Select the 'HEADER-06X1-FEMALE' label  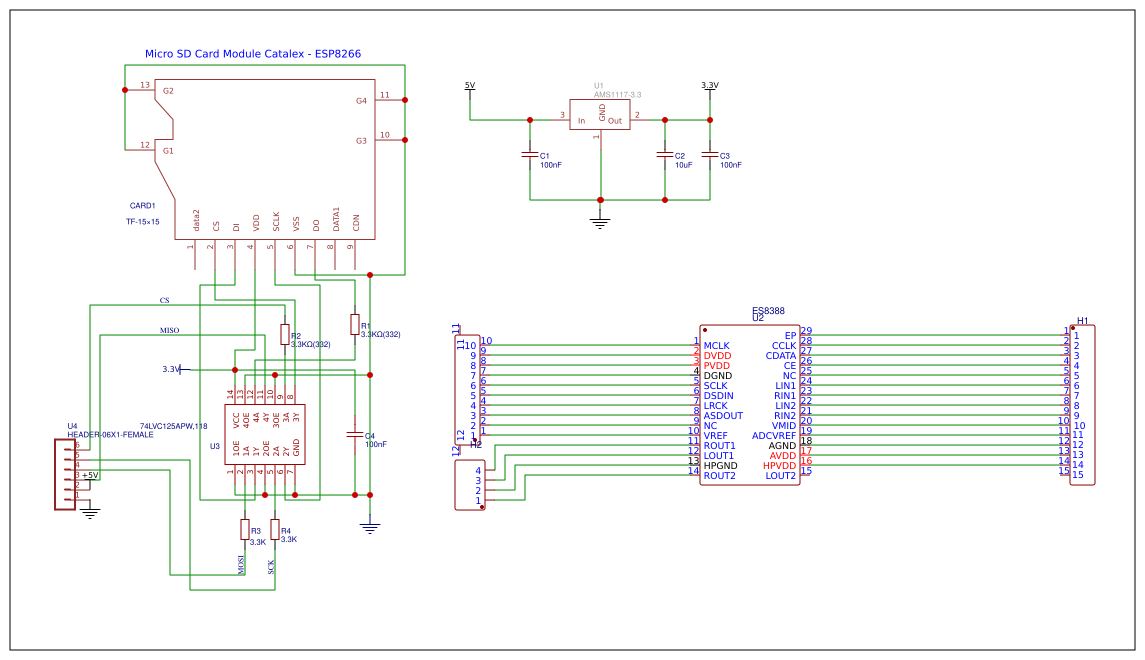click(x=110, y=434)
